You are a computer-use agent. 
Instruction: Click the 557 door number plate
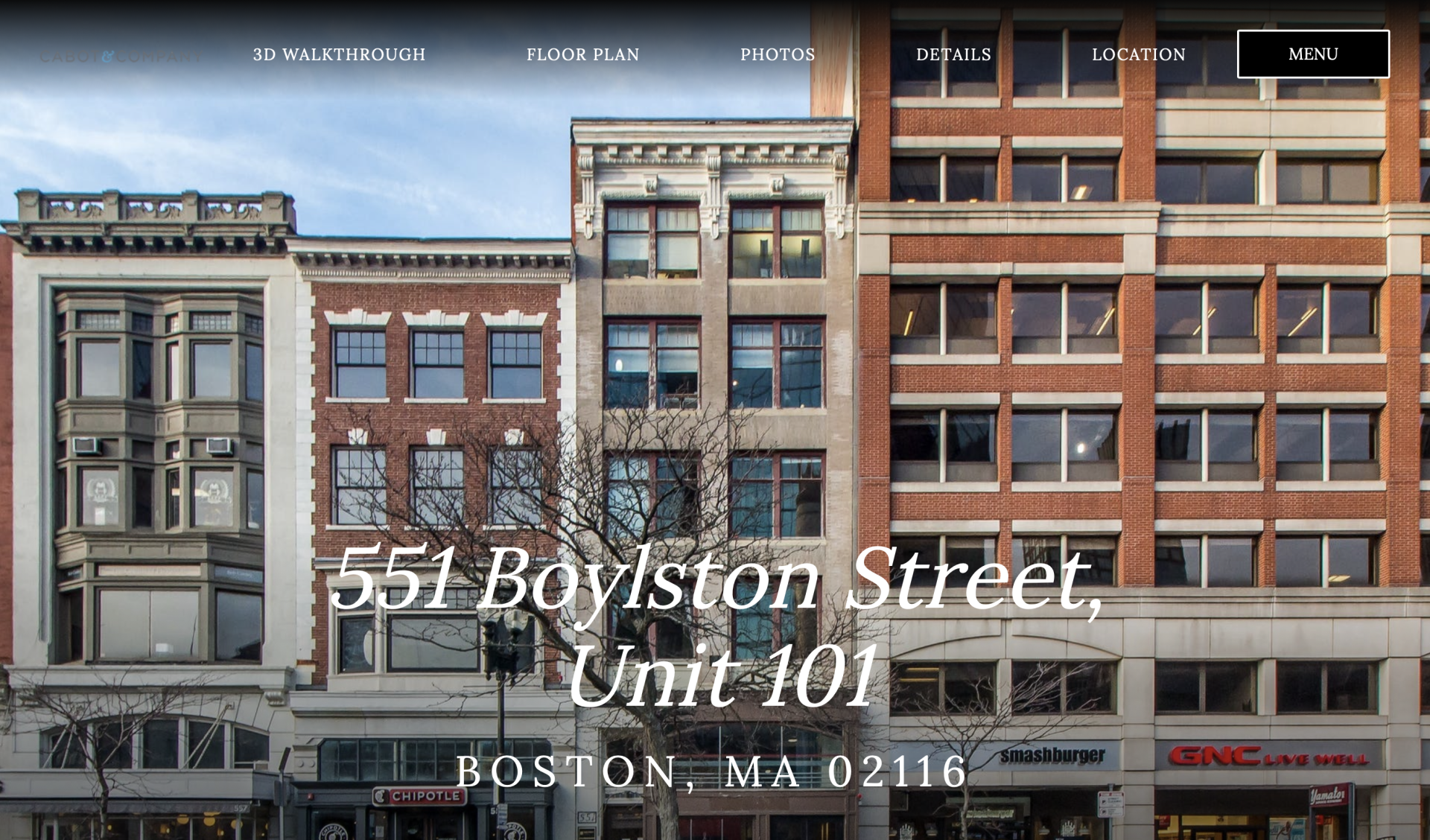pos(587,817)
